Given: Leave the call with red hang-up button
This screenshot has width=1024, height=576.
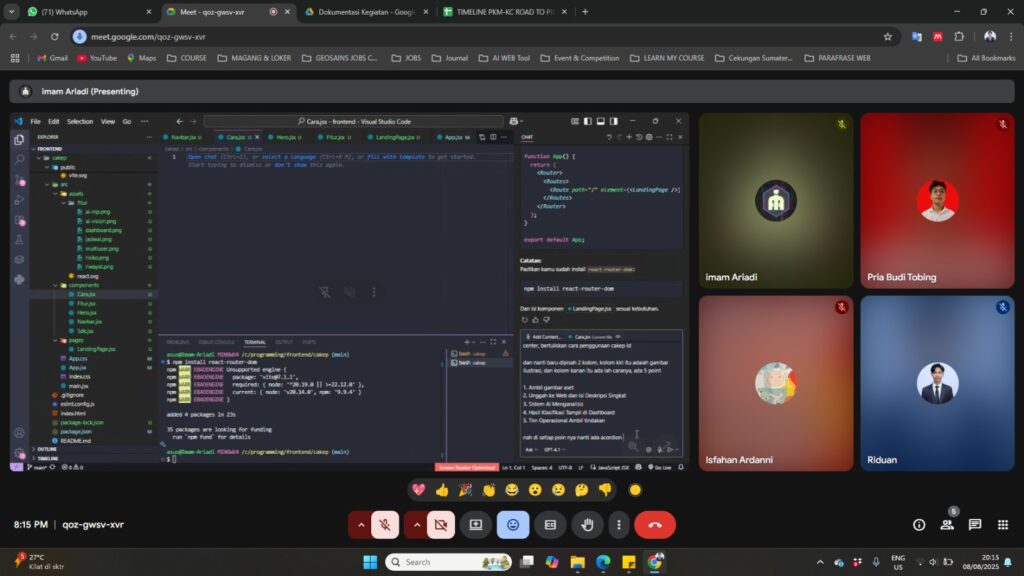Looking at the screenshot, I should coord(655,524).
